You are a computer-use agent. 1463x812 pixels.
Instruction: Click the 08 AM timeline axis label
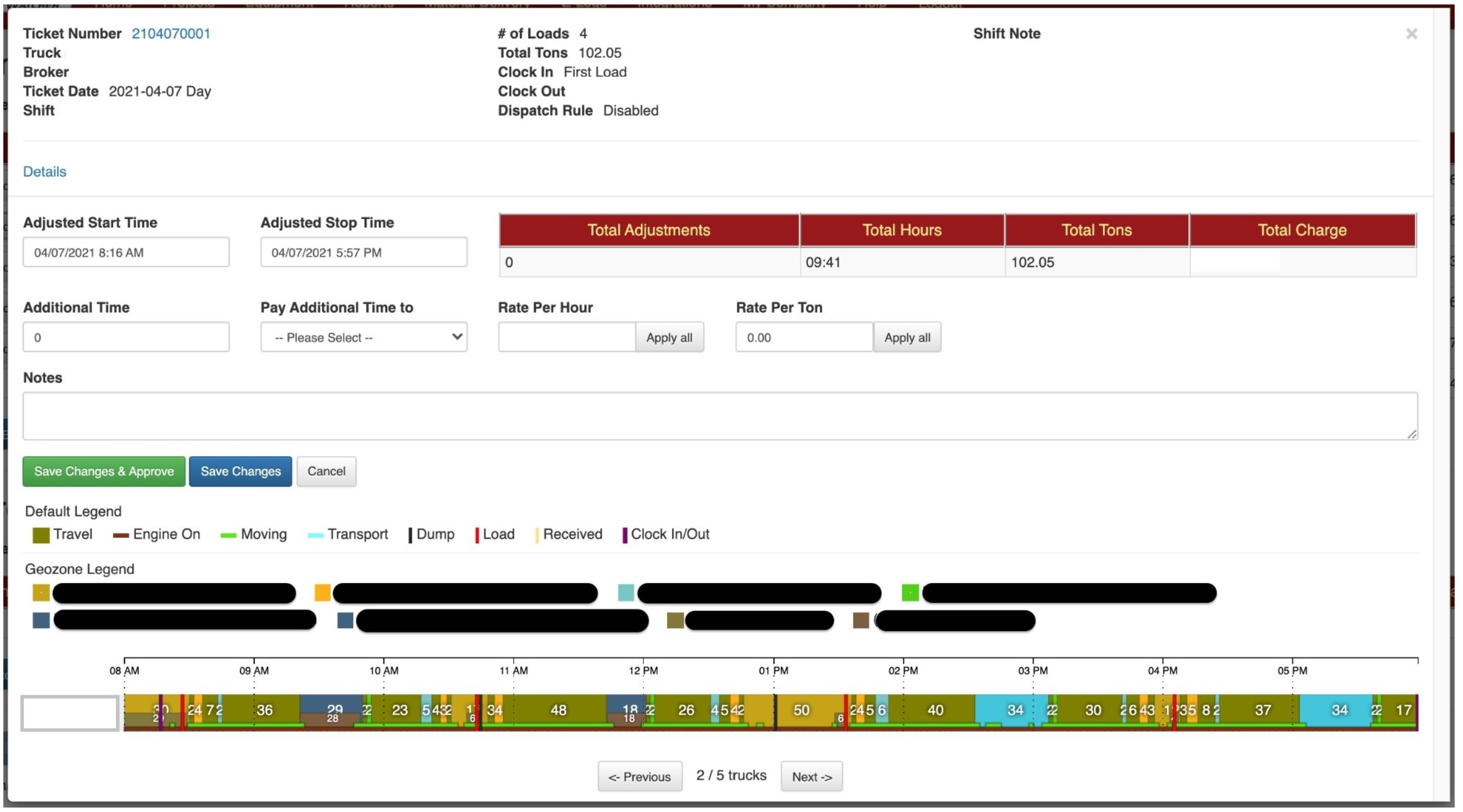click(125, 671)
